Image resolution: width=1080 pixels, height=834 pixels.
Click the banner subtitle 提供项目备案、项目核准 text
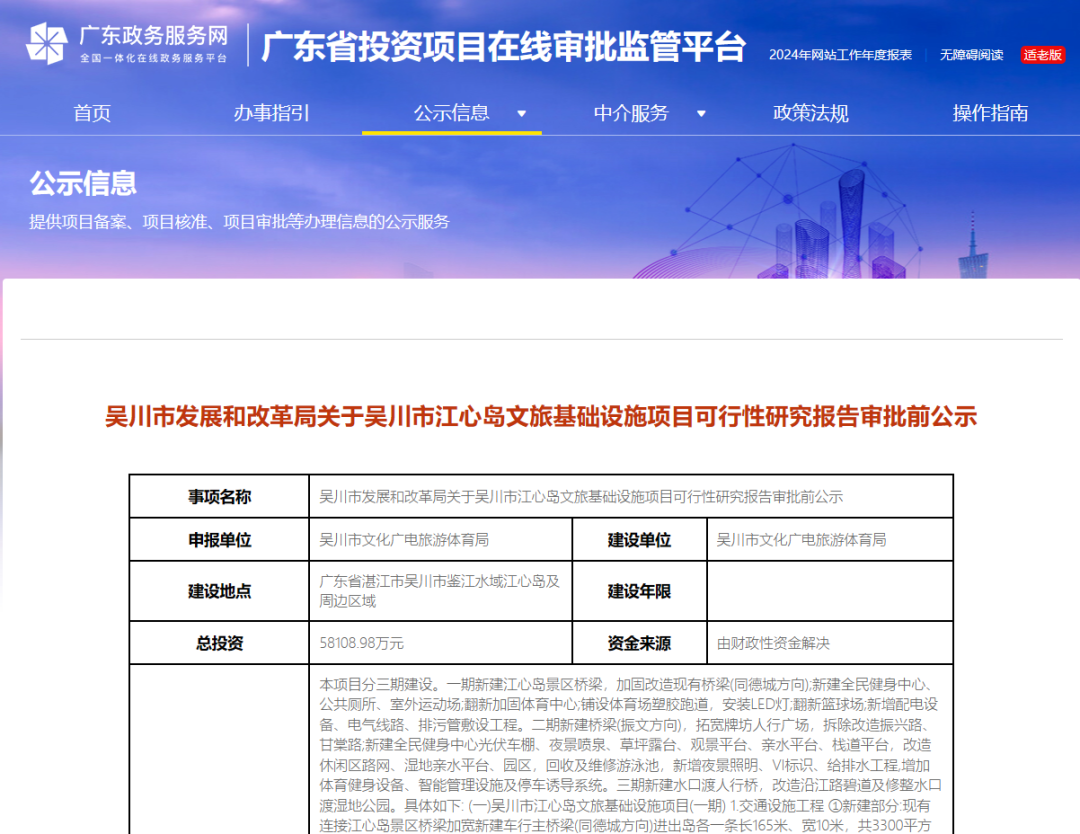pyautogui.click(x=239, y=222)
